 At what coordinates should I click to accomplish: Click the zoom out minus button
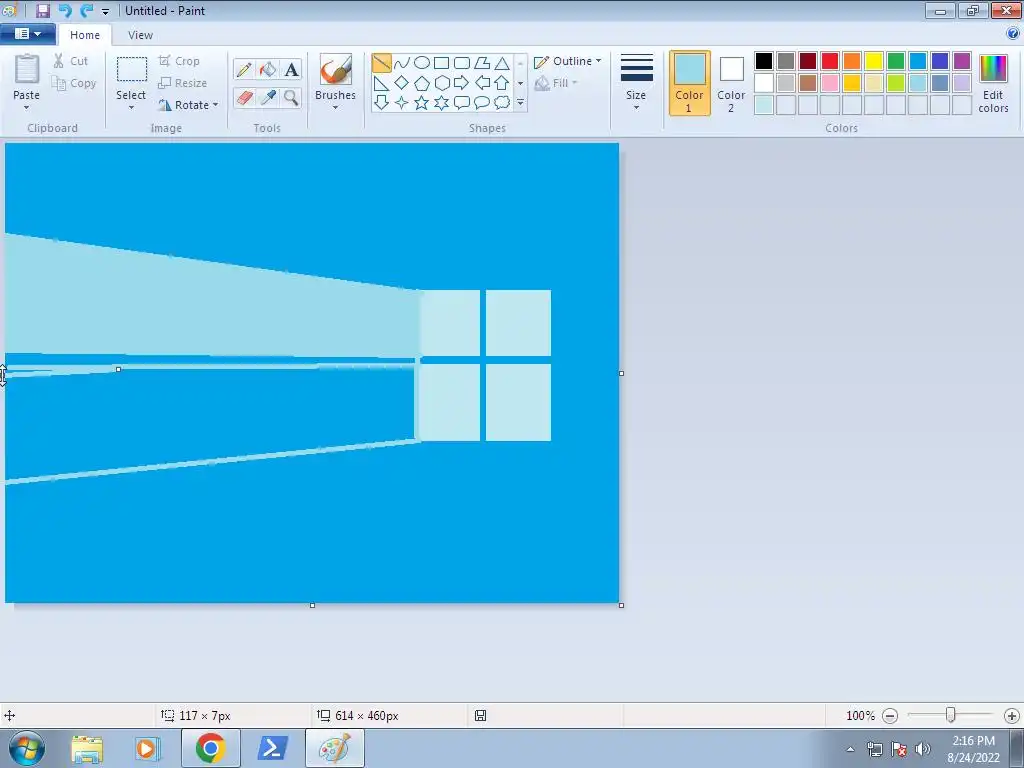click(x=889, y=716)
